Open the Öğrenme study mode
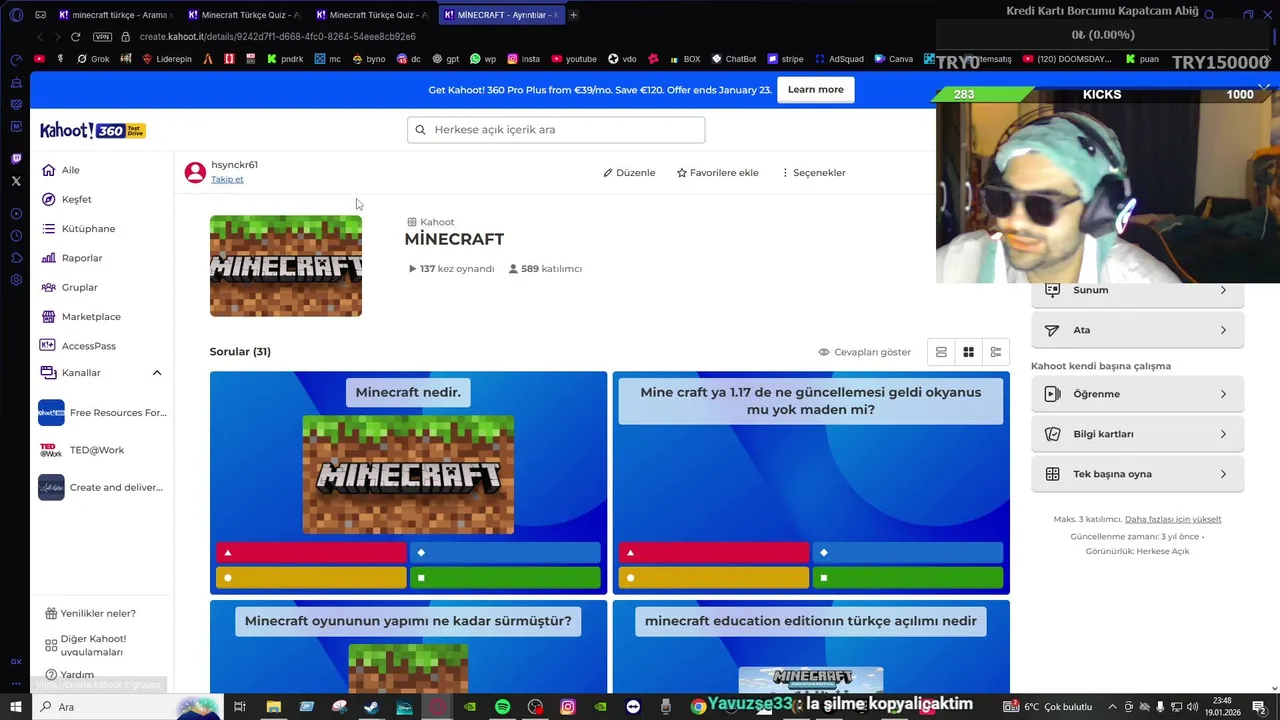This screenshot has width=1280, height=720. [1137, 394]
